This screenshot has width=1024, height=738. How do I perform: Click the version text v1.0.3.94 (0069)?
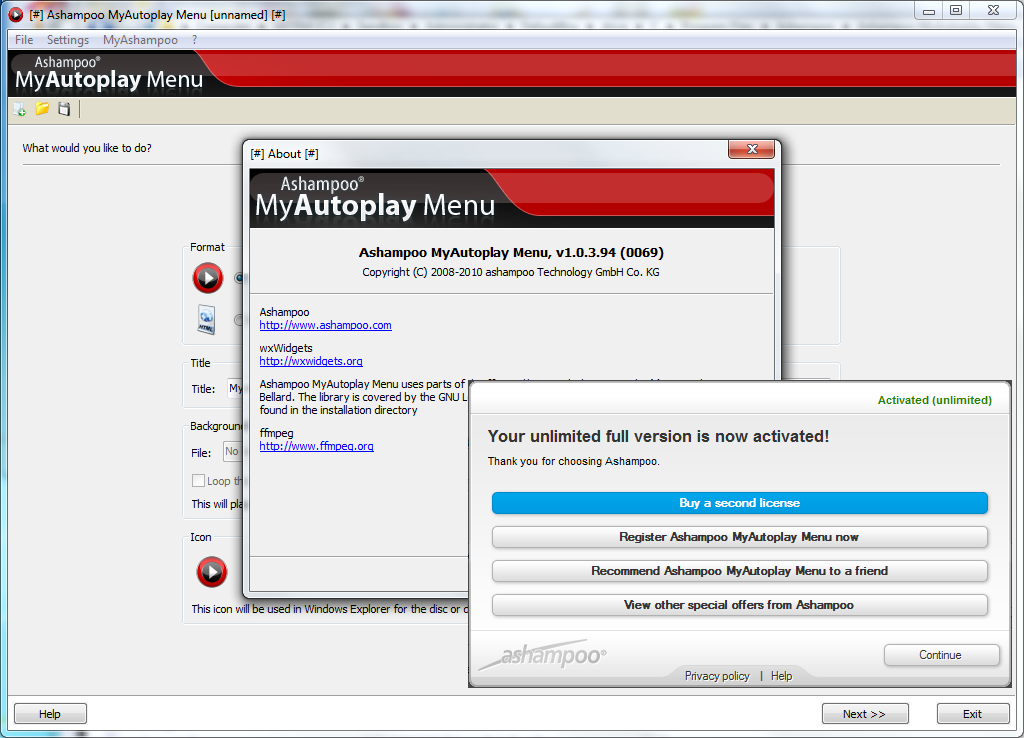click(609, 253)
